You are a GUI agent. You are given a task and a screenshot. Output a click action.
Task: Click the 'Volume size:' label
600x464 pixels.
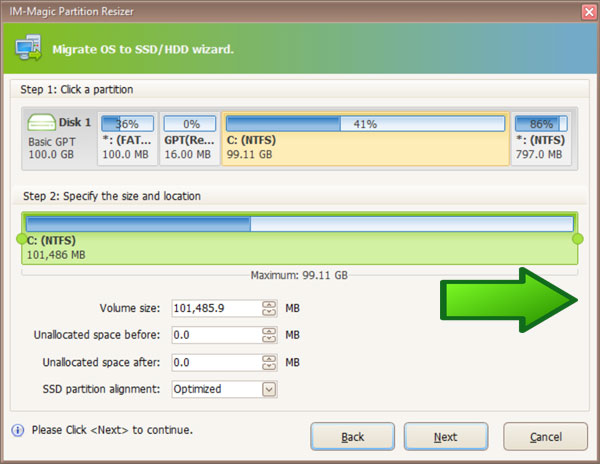coord(130,308)
